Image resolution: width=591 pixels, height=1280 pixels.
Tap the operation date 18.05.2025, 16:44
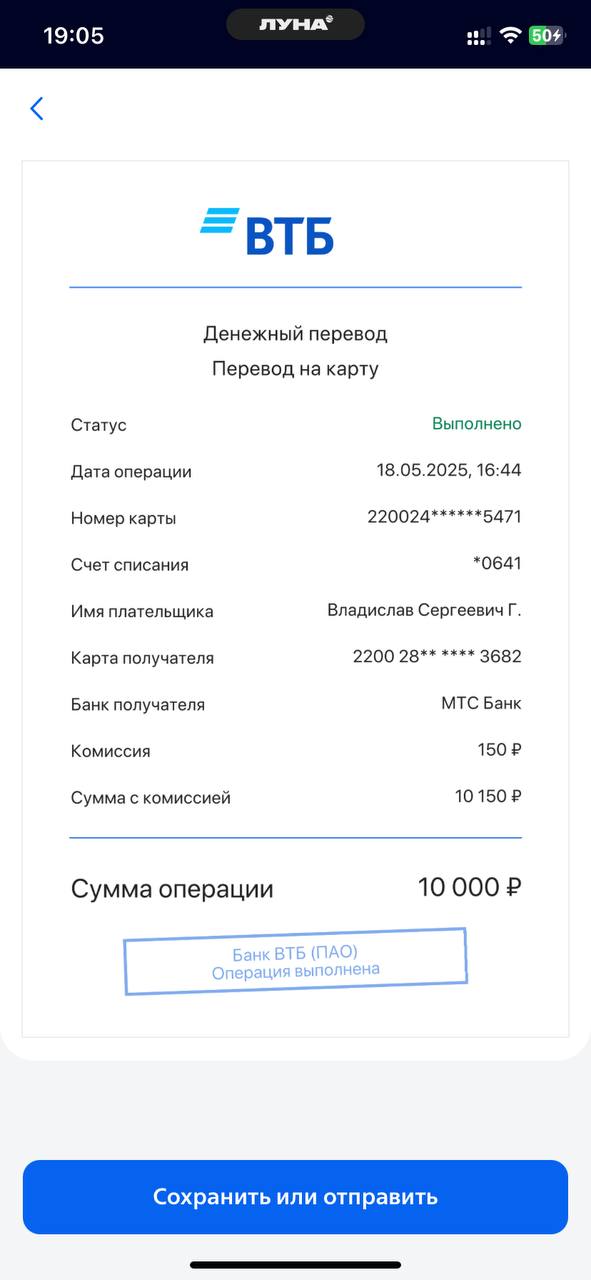click(x=448, y=470)
